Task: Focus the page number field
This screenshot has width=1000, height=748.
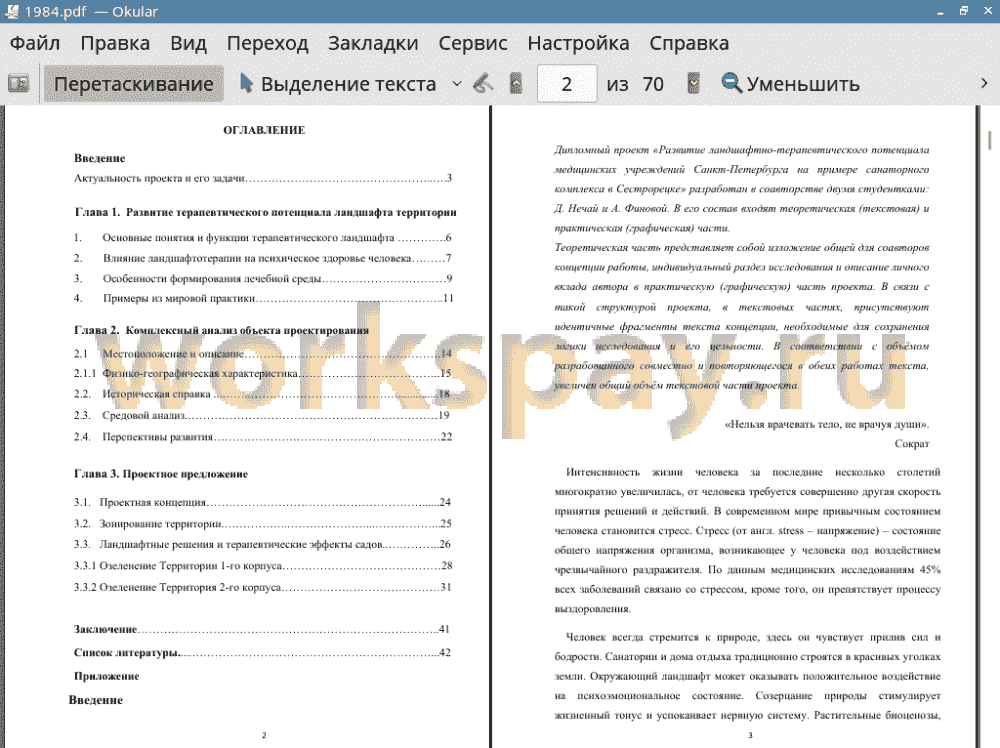Action: point(567,84)
